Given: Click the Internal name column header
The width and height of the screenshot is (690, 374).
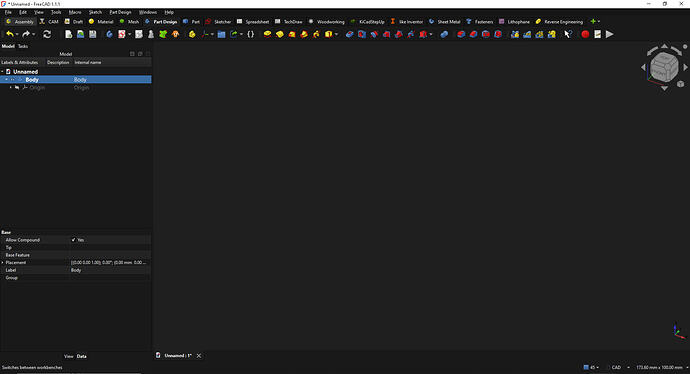Looking at the screenshot, I should 88,62.
